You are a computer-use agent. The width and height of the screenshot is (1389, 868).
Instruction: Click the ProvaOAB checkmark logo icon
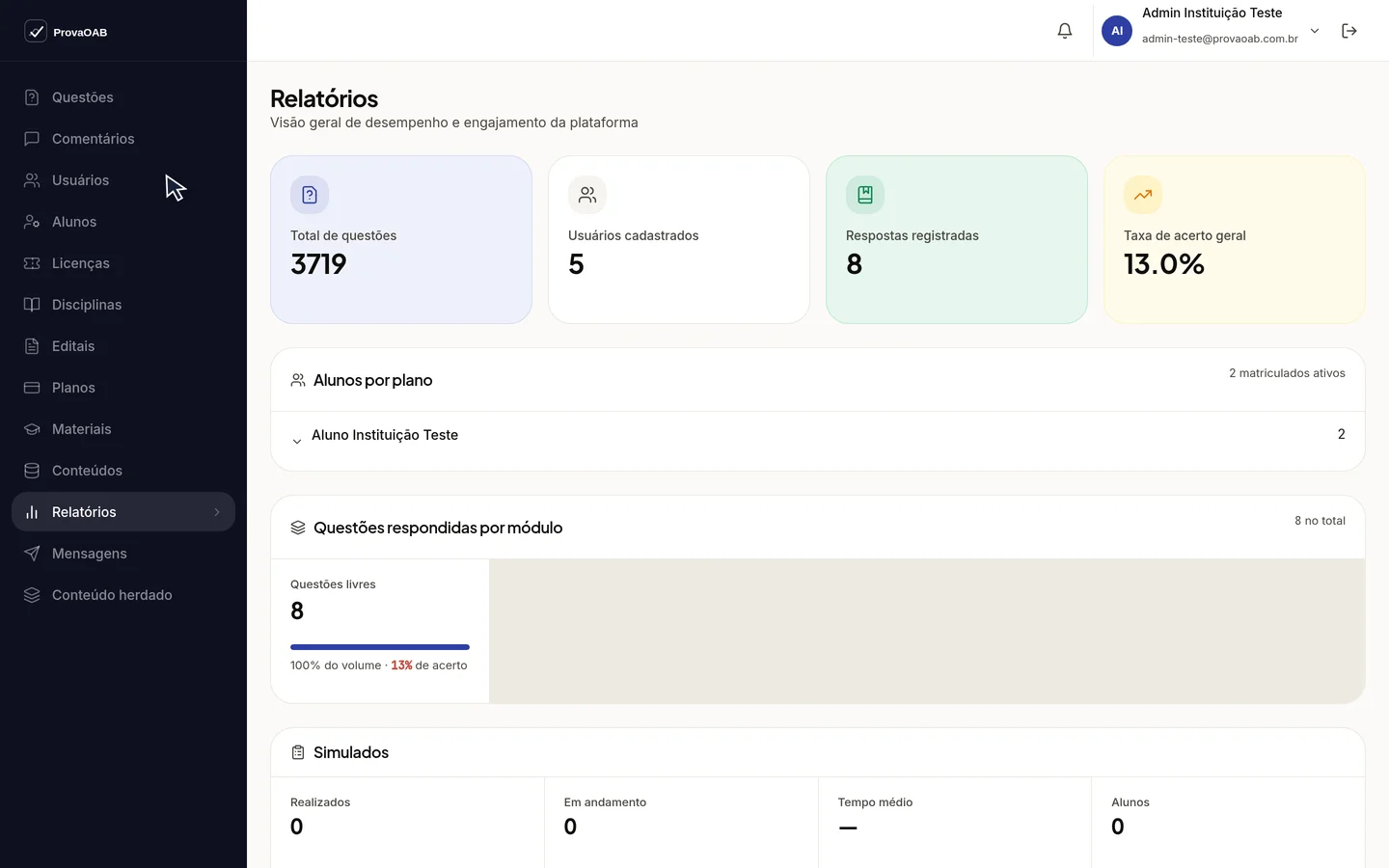tap(36, 32)
